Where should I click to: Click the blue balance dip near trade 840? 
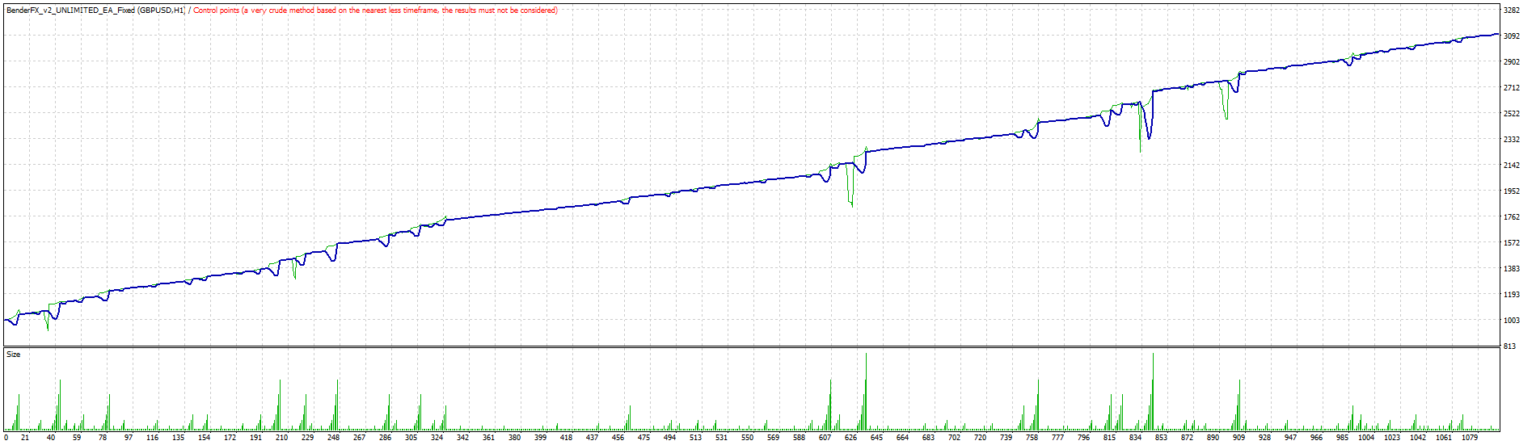(x=1149, y=135)
